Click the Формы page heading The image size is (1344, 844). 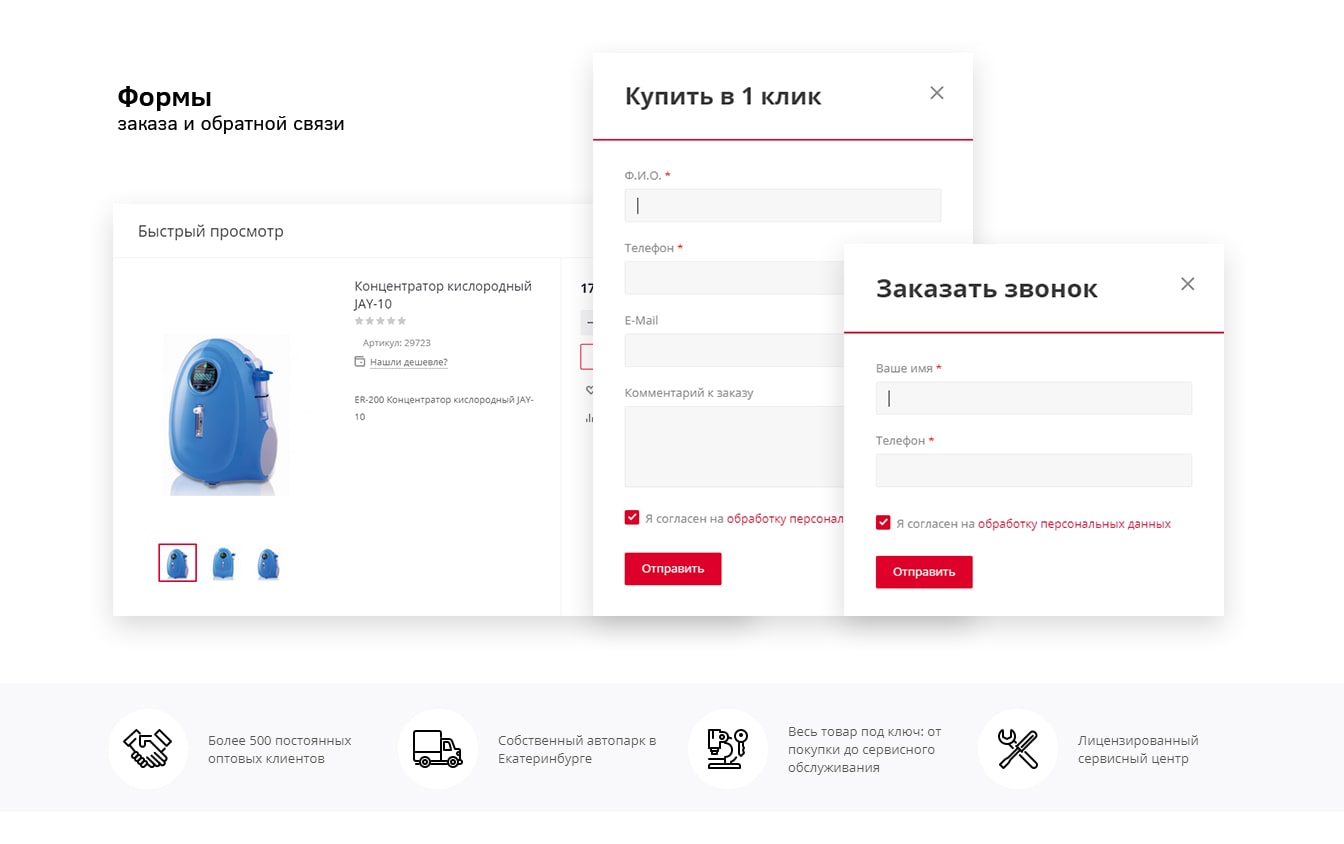point(165,97)
